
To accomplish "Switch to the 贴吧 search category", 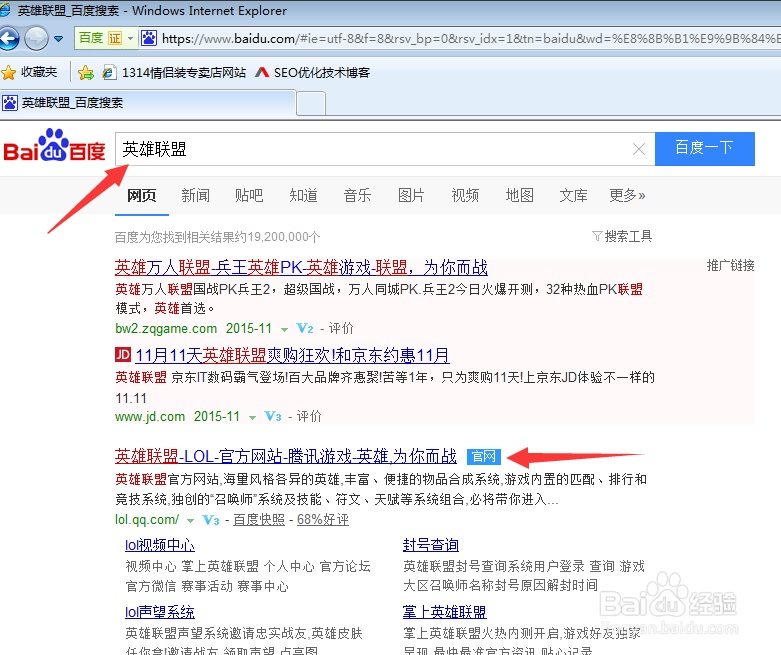I will (249, 195).
